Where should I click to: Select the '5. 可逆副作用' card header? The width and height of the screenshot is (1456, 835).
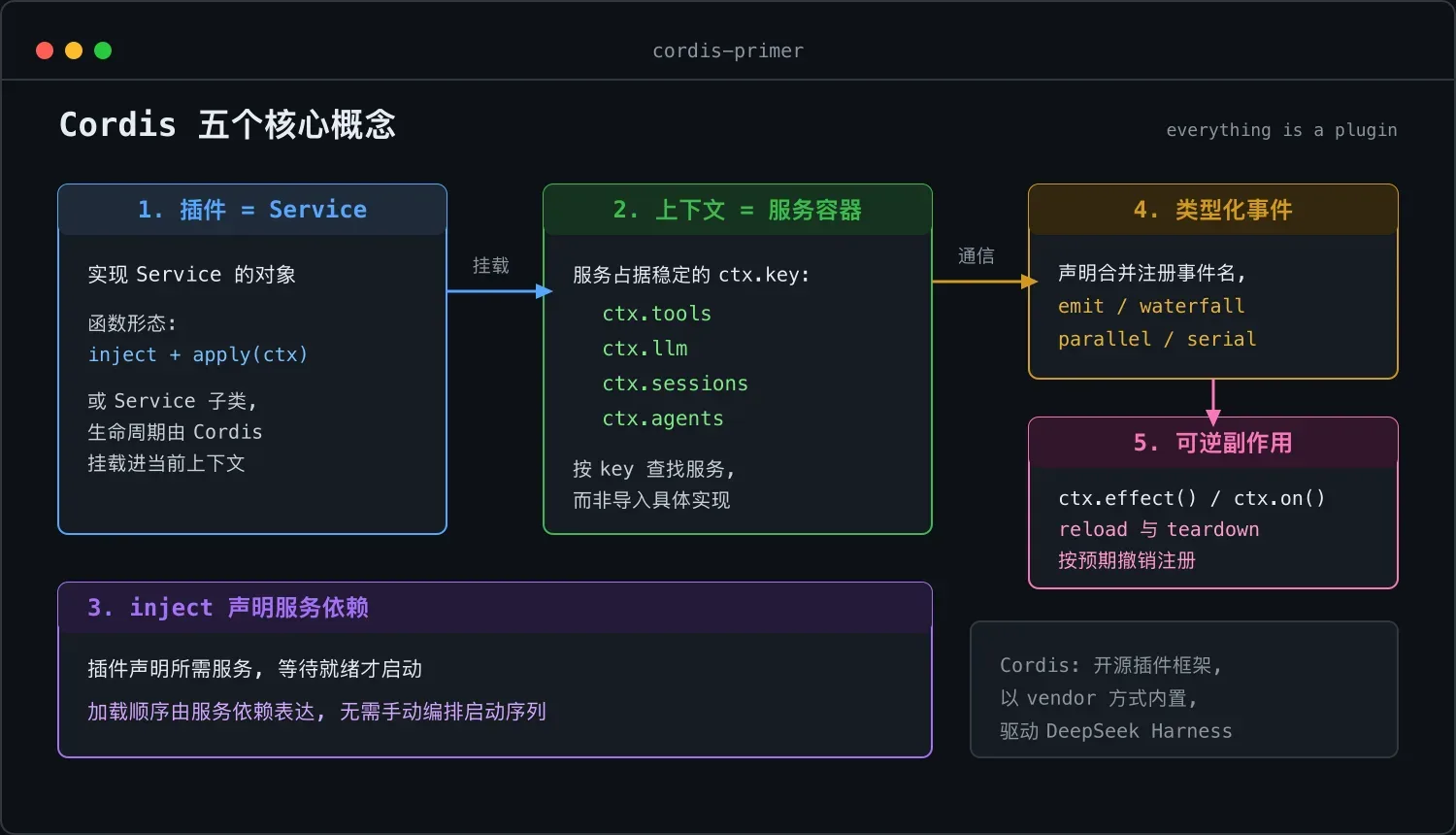pos(1213,443)
